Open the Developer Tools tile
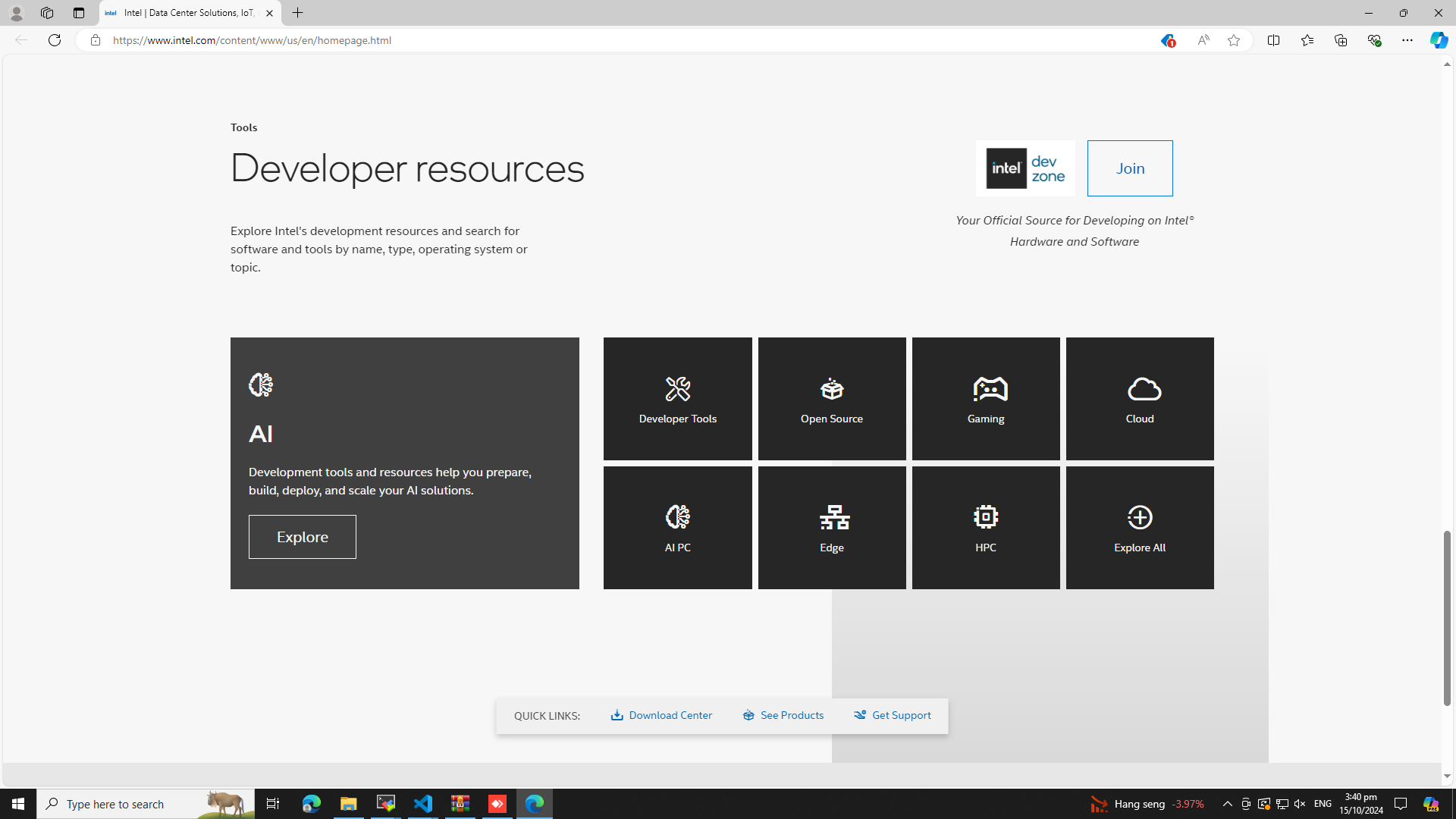The height and width of the screenshot is (819, 1456). click(x=677, y=399)
